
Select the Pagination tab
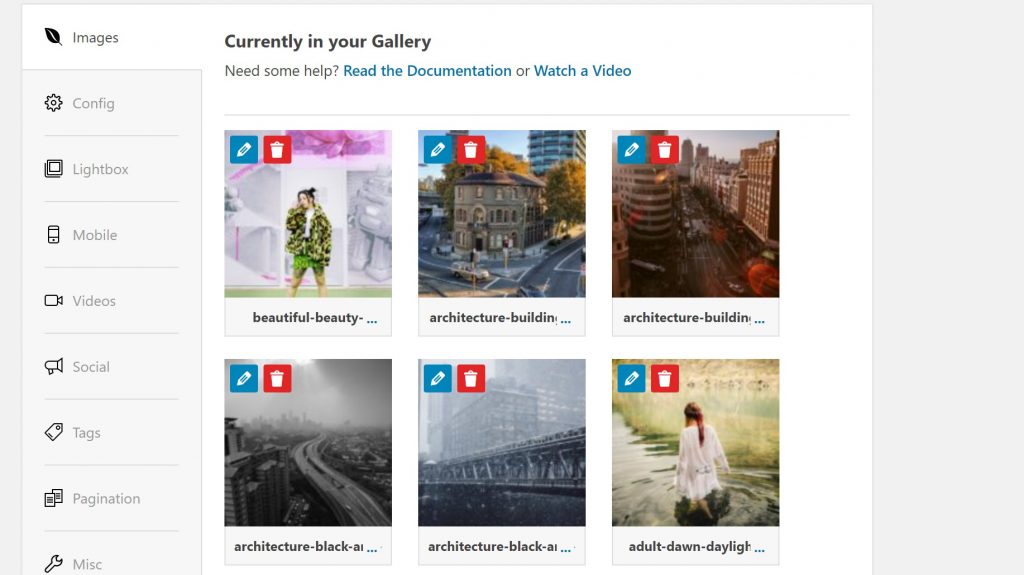[x=106, y=499]
